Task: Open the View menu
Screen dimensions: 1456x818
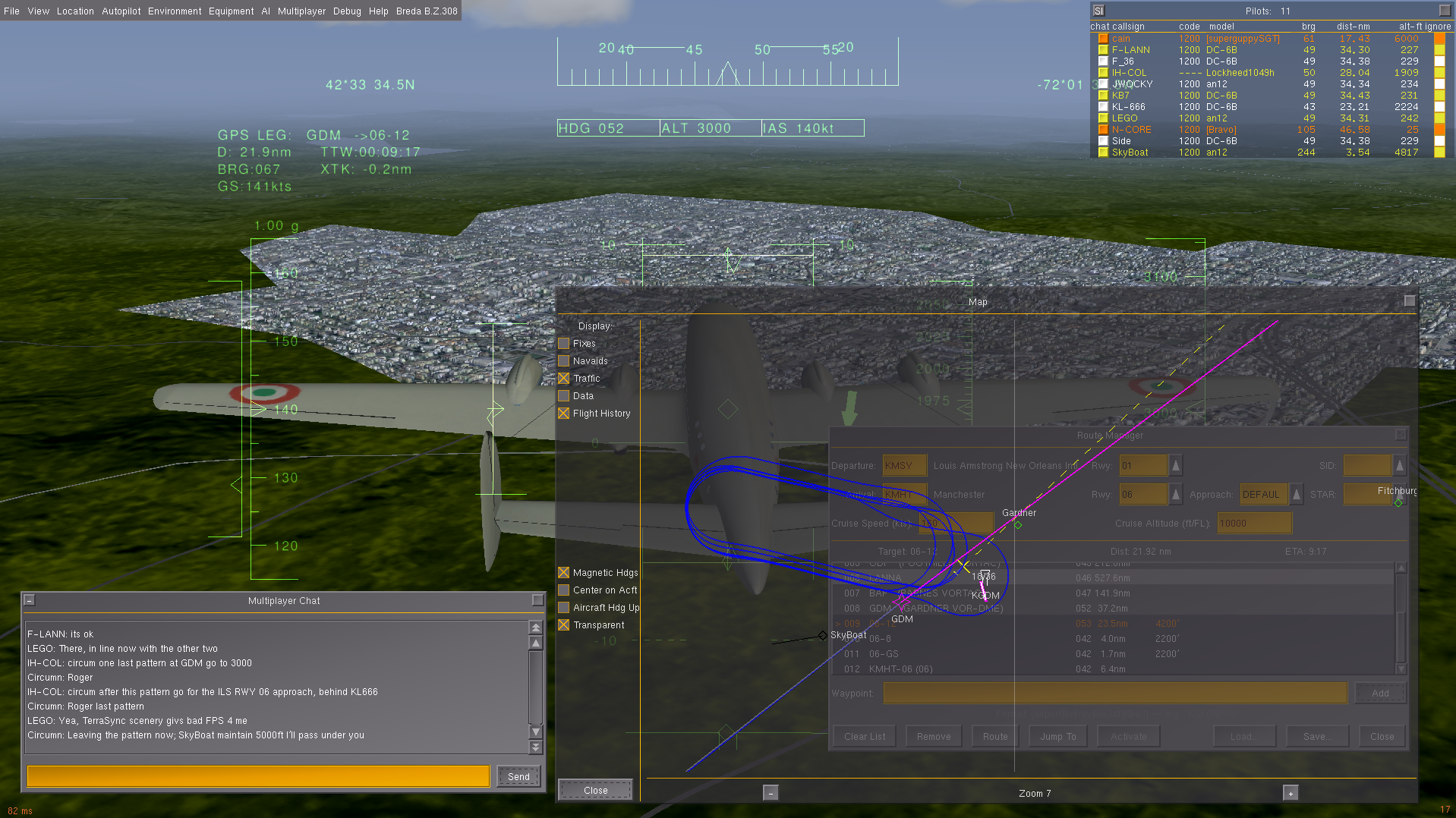Action: tap(39, 11)
